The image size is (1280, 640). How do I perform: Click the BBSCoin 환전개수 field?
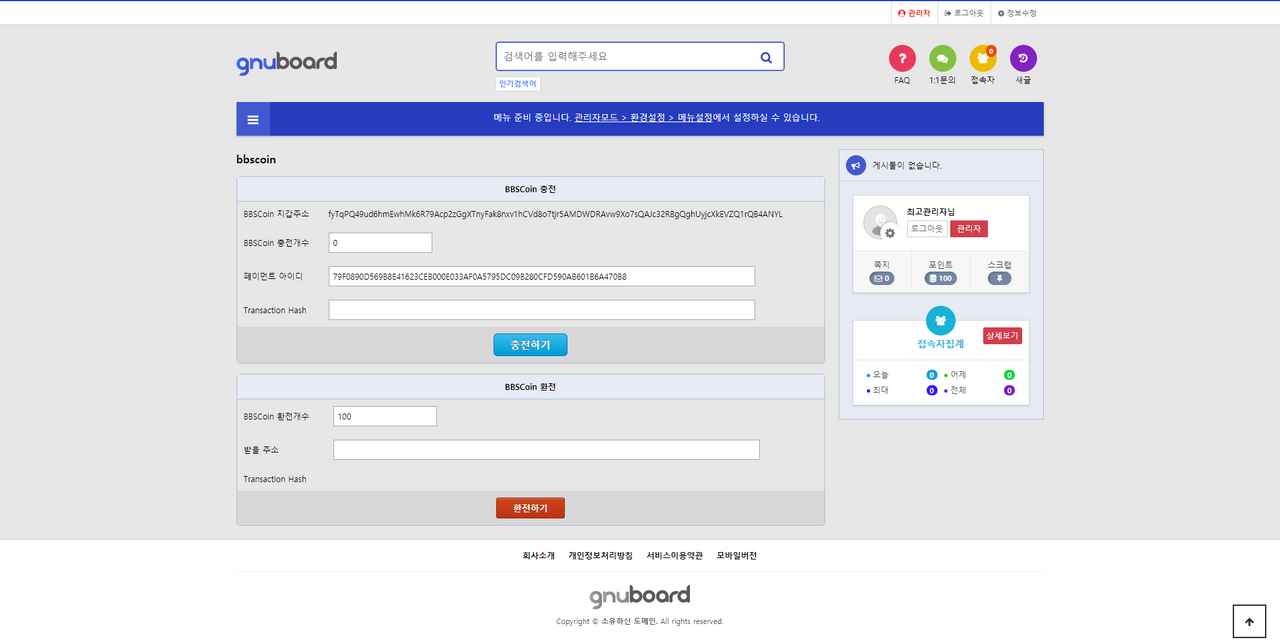coord(385,416)
